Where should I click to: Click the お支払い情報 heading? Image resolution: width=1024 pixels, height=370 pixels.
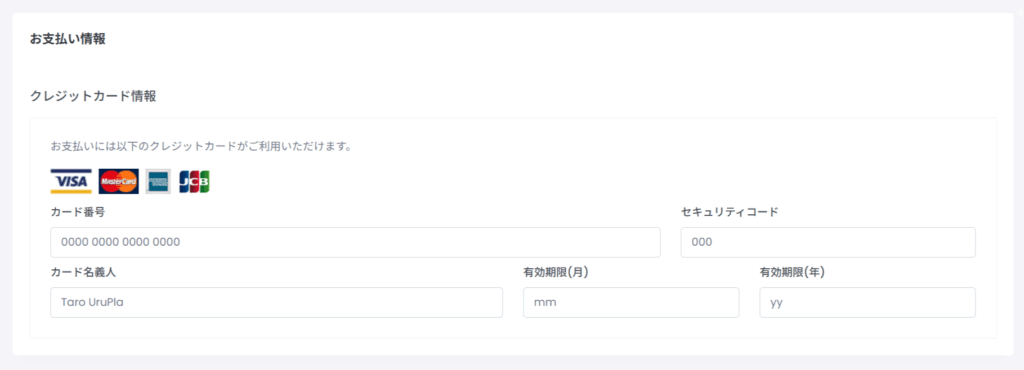(x=68, y=39)
